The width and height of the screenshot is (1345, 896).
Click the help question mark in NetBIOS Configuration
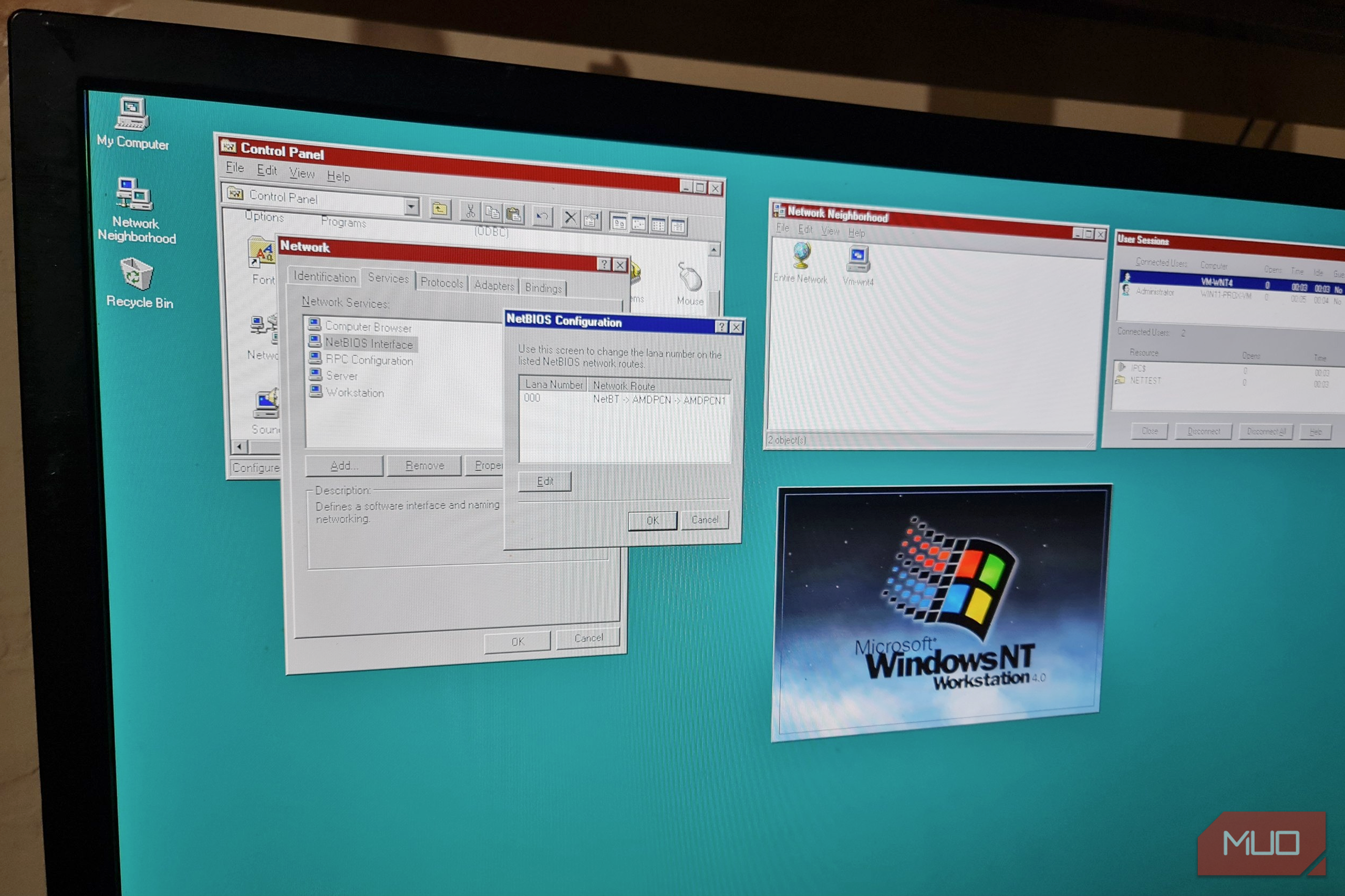tap(721, 326)
